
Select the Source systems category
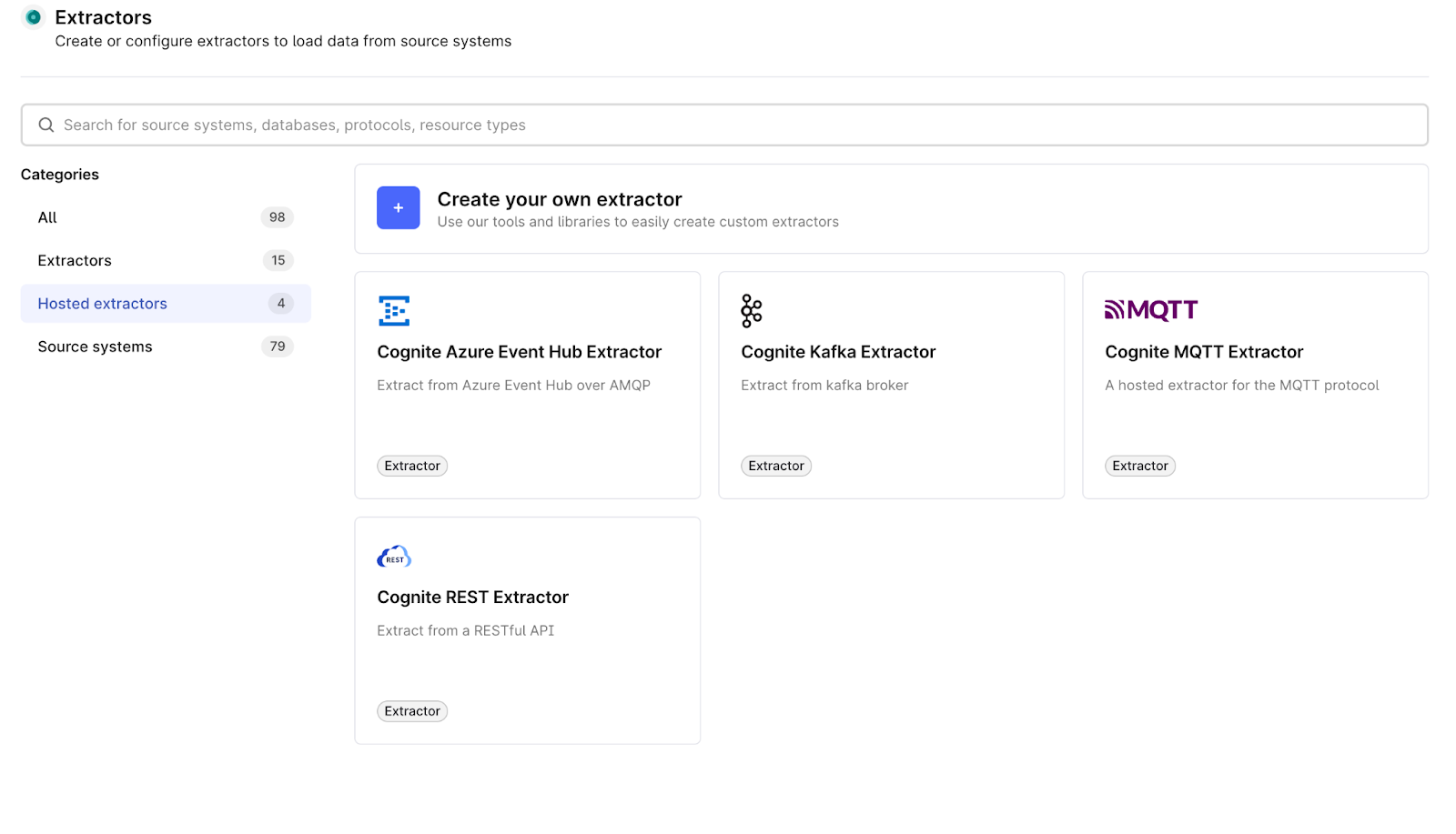(x=166, y=347)
